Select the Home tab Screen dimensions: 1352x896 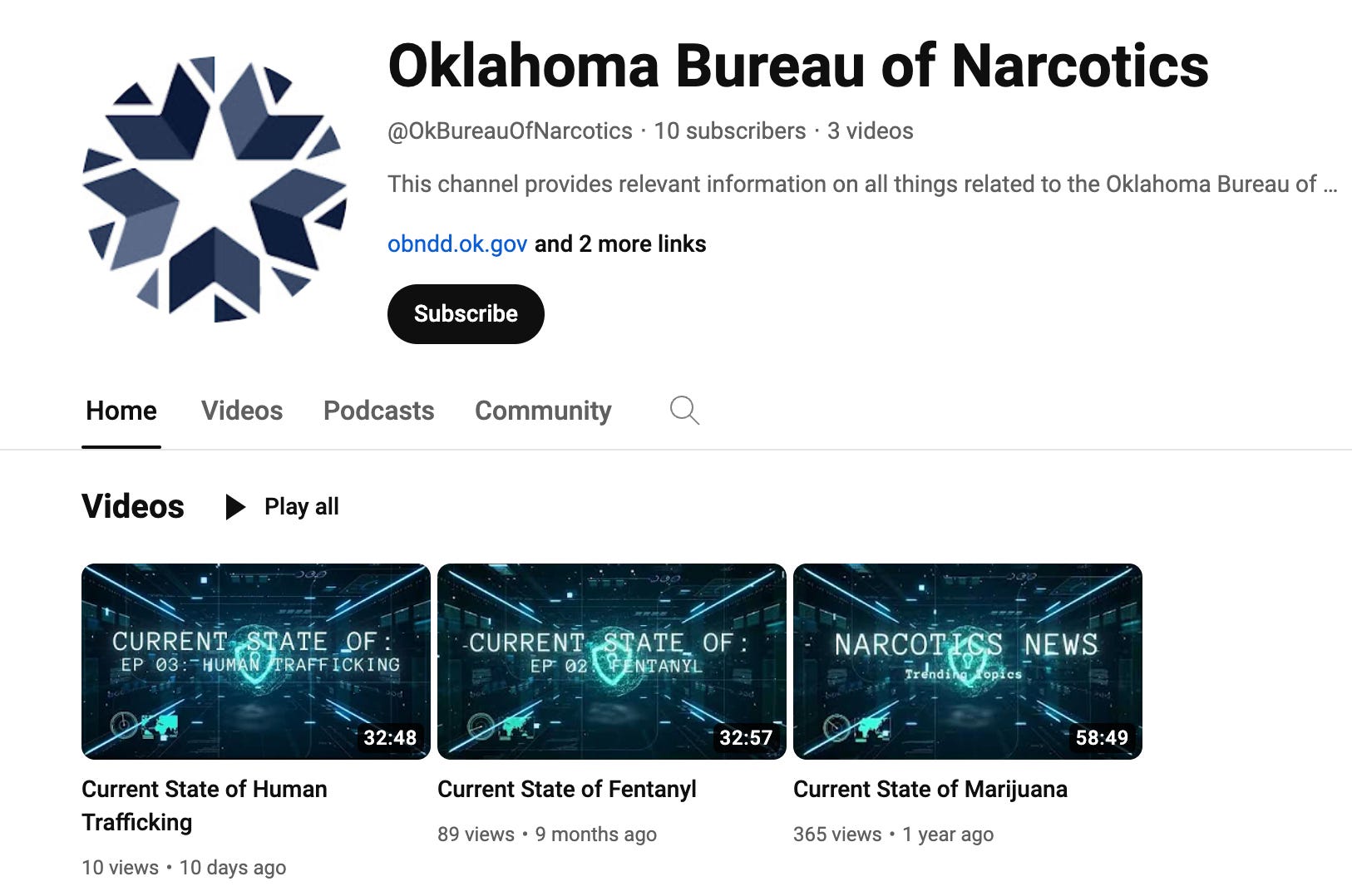click(x=121, y=411)
